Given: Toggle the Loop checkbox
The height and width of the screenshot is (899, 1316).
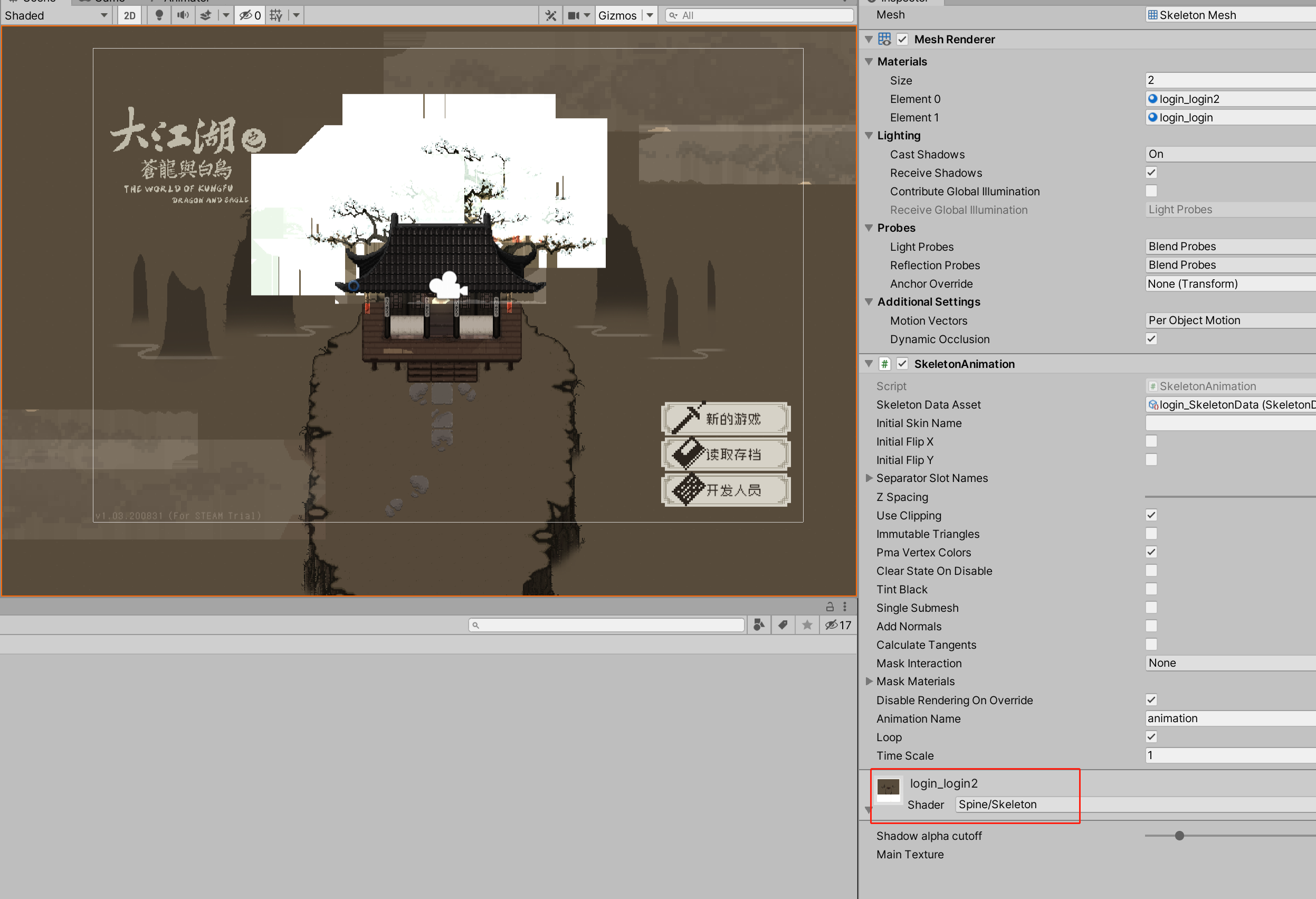Looking at the screenshot, I should pos(1151,737).
